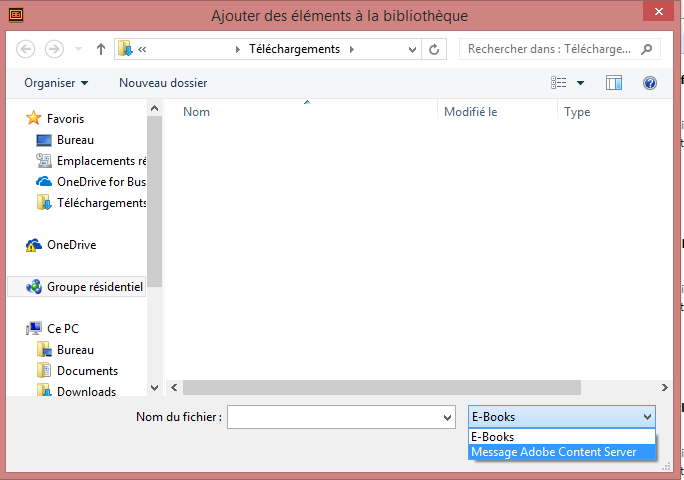This screenshot has height=480, width=684.
Task: Click the Téléchargements breadcrumb in address bar
Action: click(x=294, y=49)
